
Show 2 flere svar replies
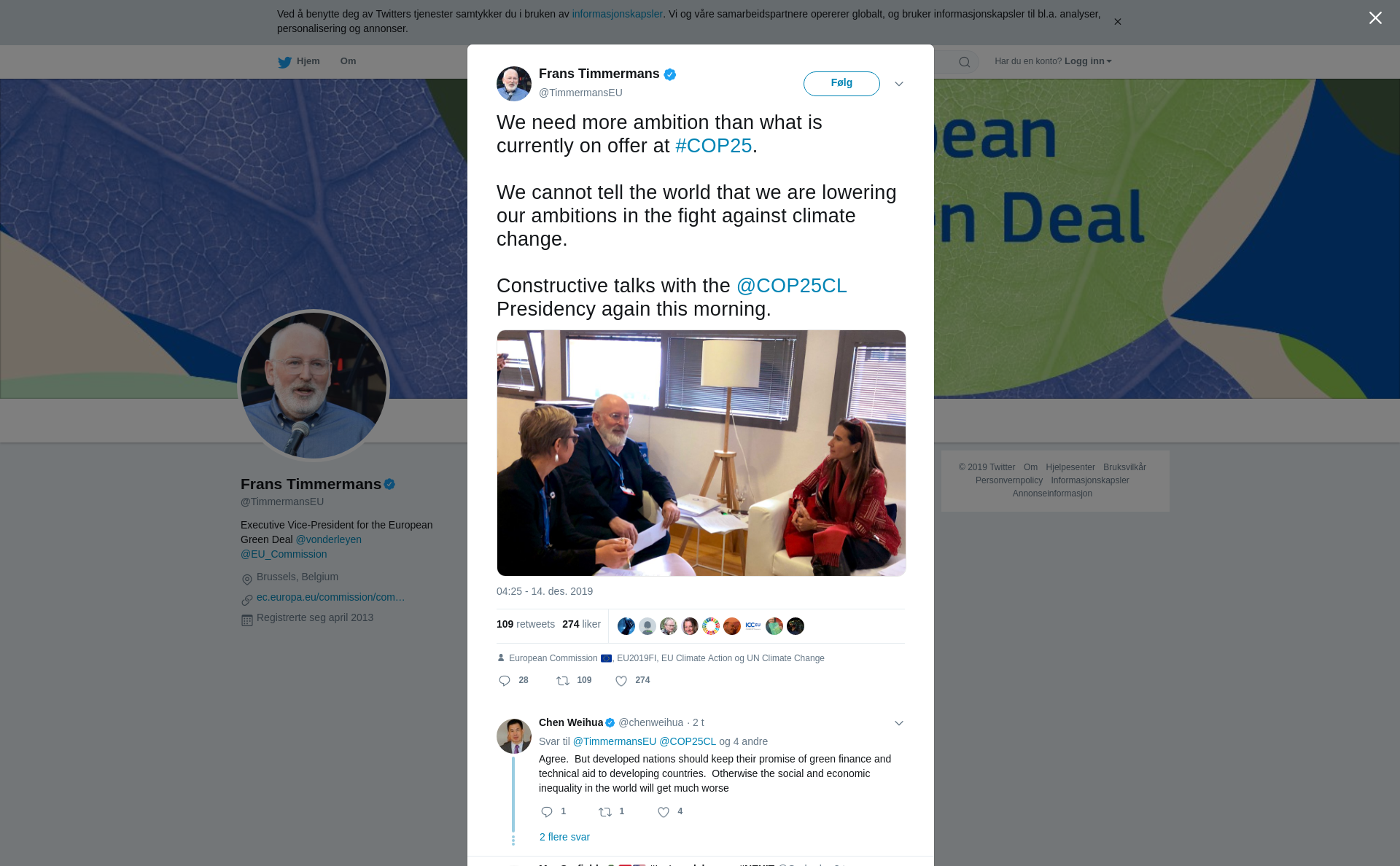(564, 837)
